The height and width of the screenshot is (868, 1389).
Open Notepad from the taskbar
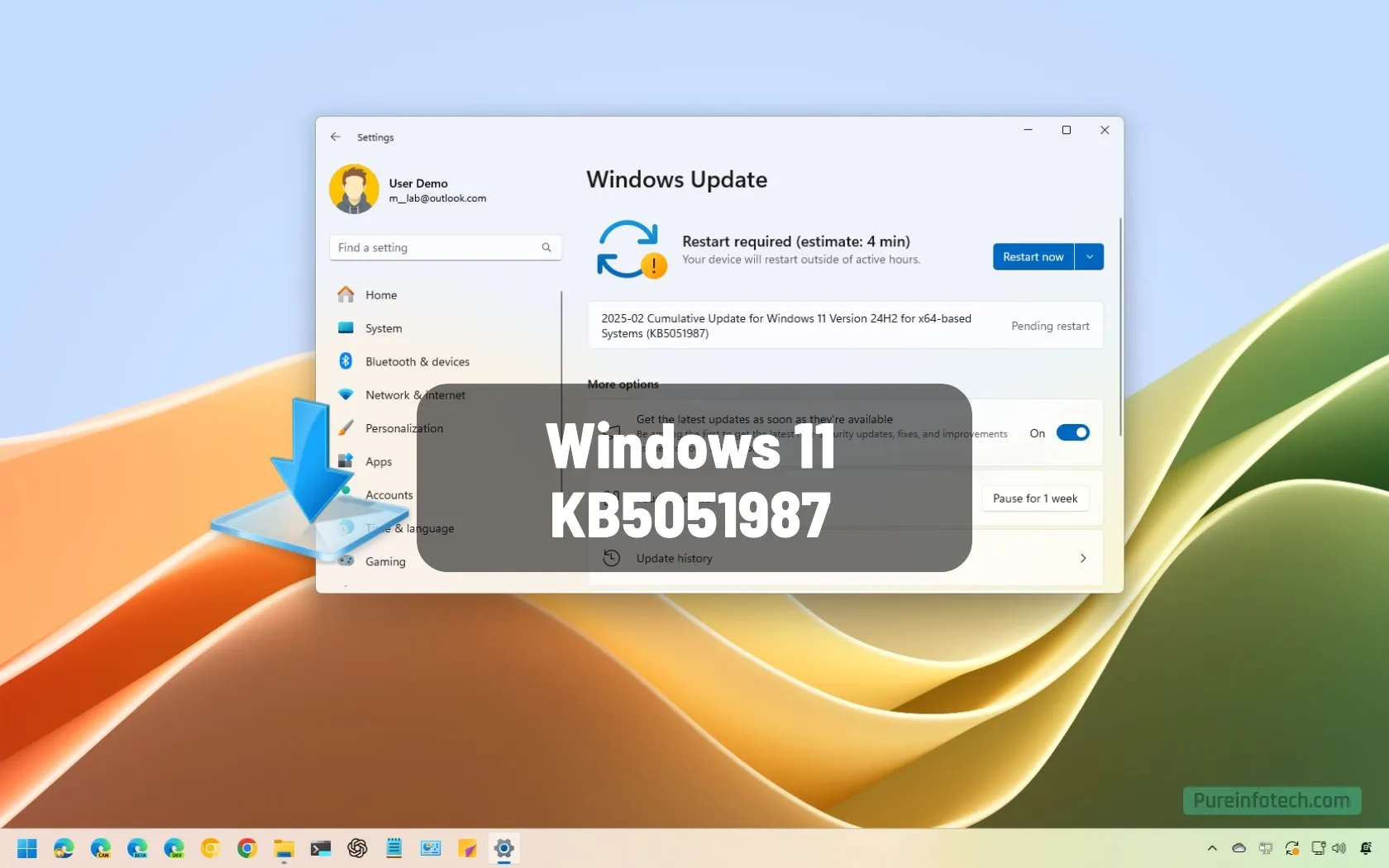[394, 848]
